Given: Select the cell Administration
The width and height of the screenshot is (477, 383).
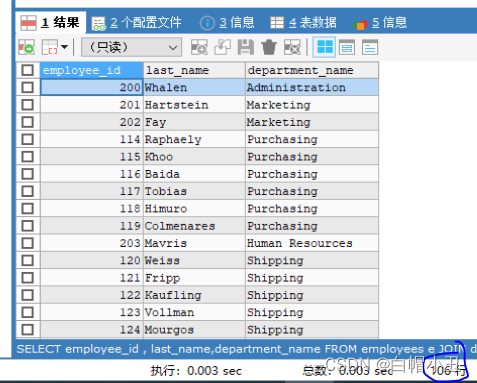Looking at the screenshot, I should pos(312,88).
